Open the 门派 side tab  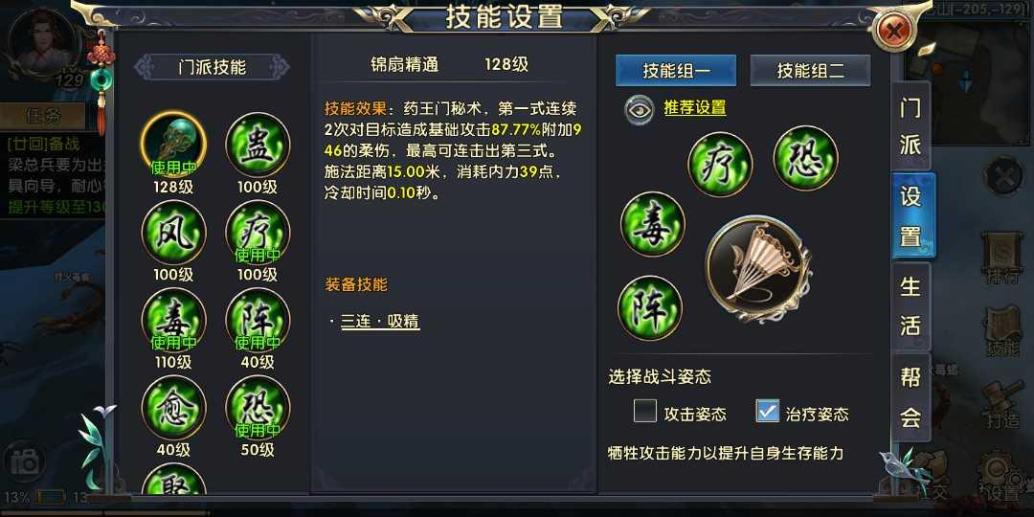(x=911, y=126)
